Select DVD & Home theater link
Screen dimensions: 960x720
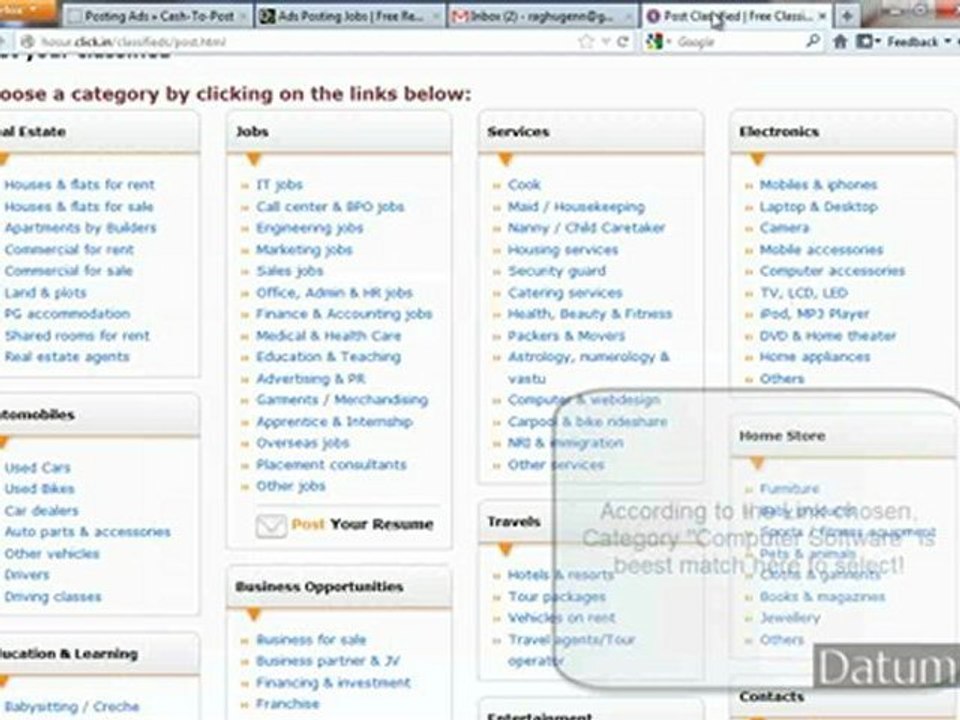click(828, 336)
